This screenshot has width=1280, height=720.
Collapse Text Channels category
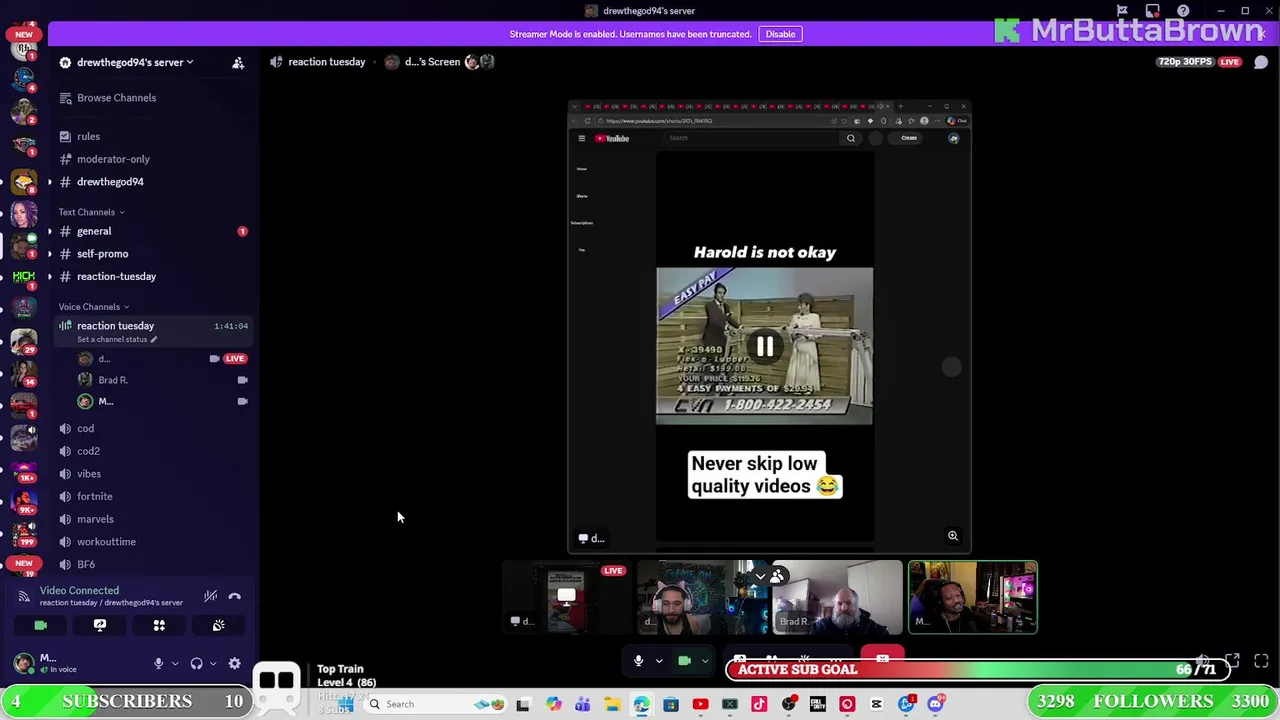point(91,212)
